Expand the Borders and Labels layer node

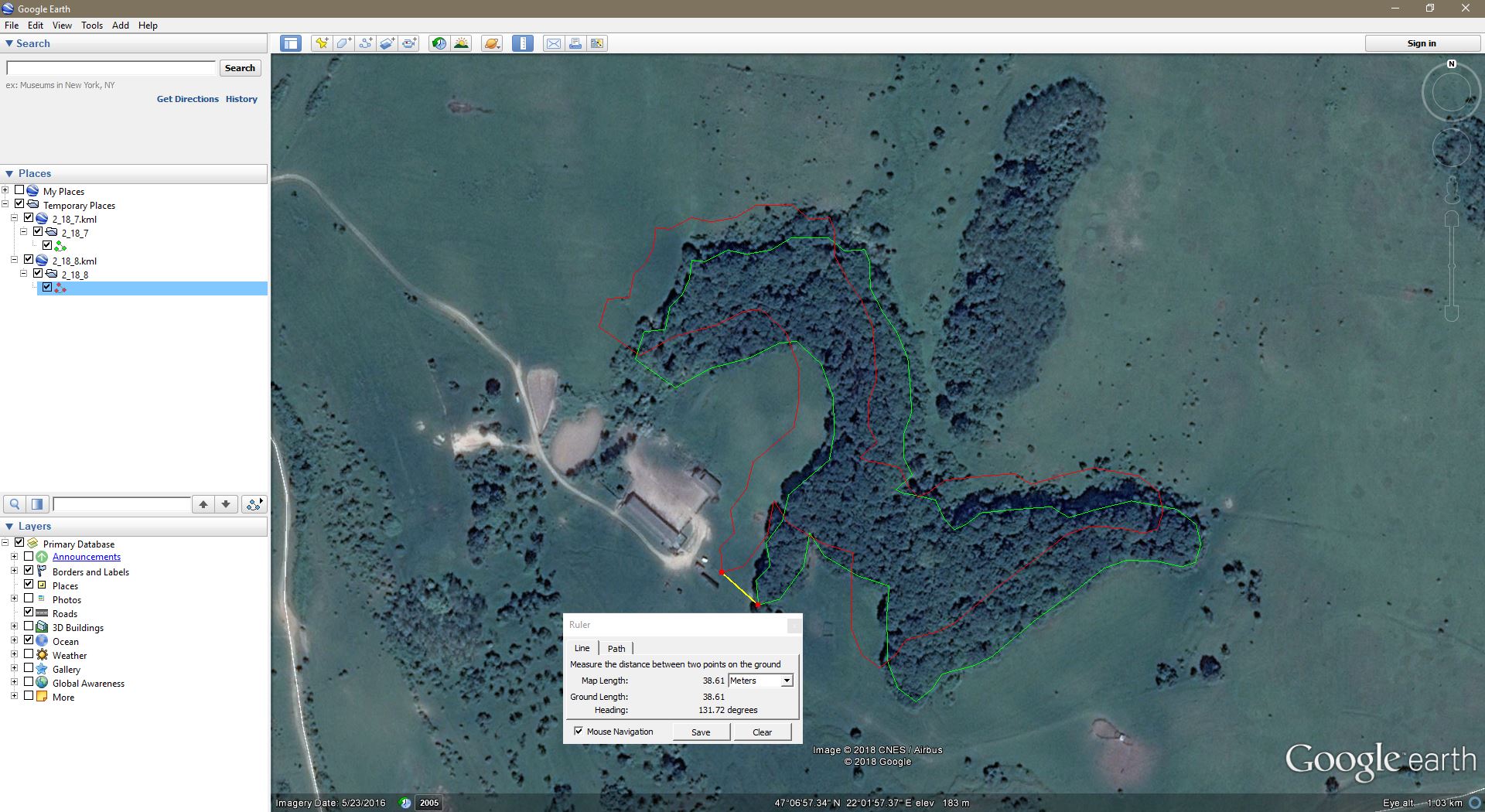pos(15,571)
